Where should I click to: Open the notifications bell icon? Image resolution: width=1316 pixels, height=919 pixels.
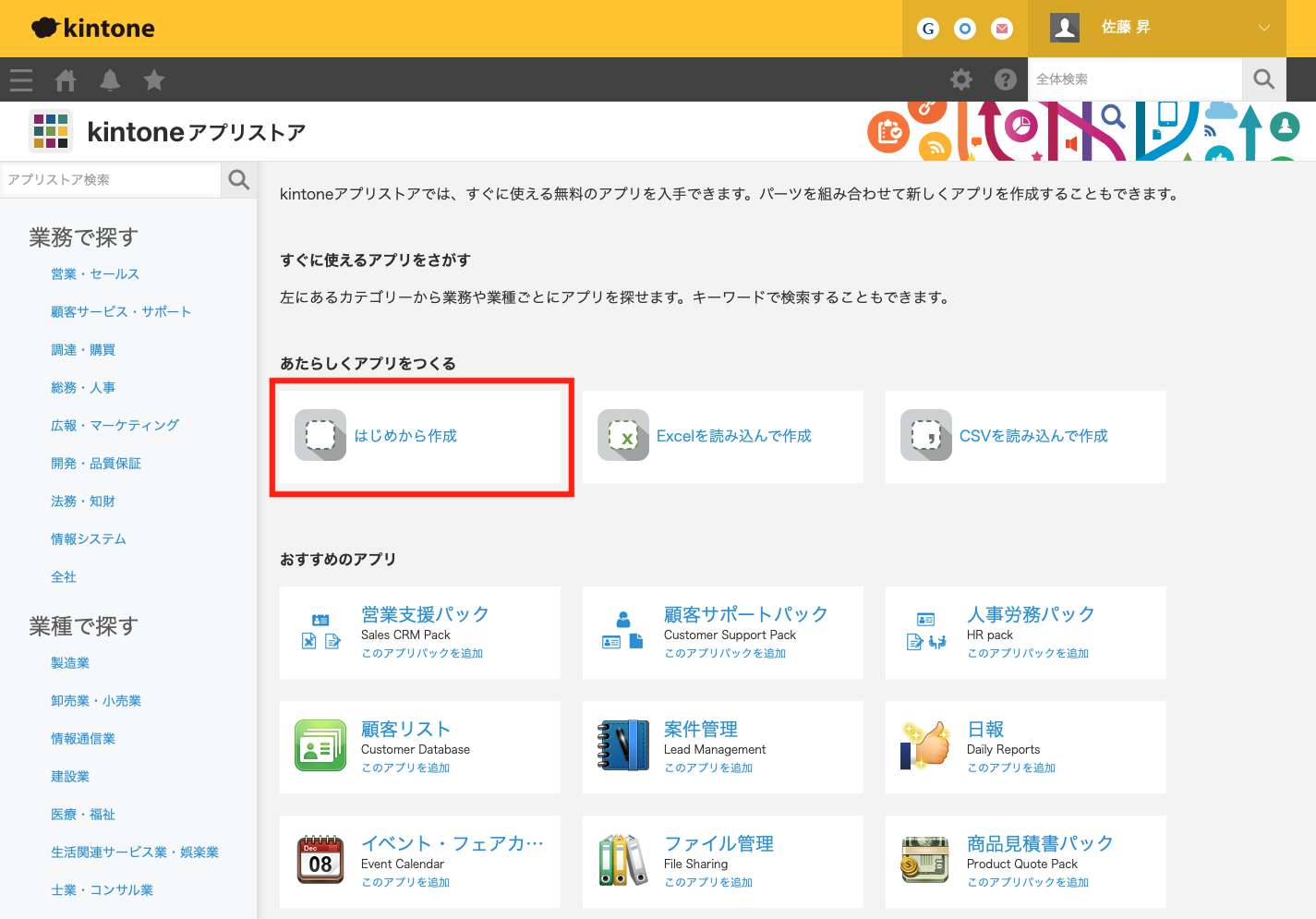click(x=110, y=80)
